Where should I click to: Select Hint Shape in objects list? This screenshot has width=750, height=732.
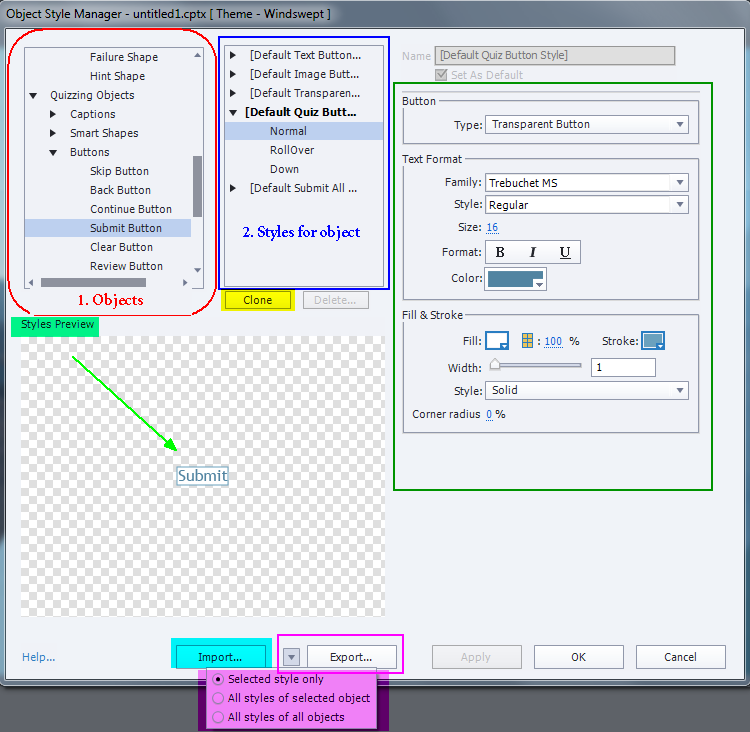(x=118, y=76)
